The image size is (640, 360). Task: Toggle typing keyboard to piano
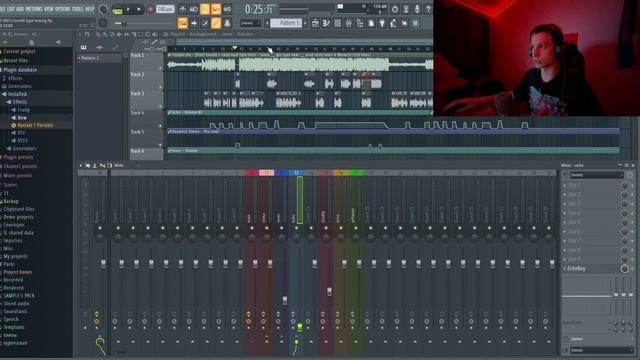click(183, 23)
